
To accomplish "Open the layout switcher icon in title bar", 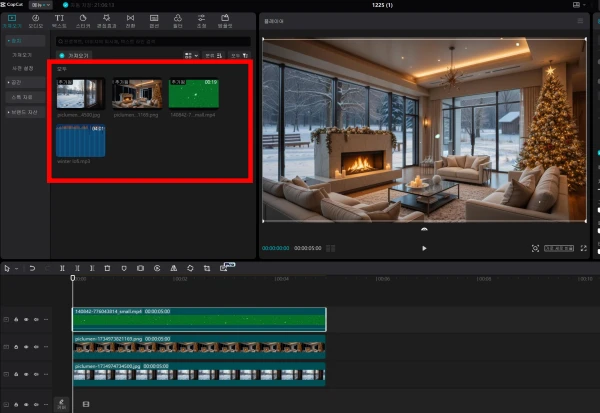I will pos(576,5).
